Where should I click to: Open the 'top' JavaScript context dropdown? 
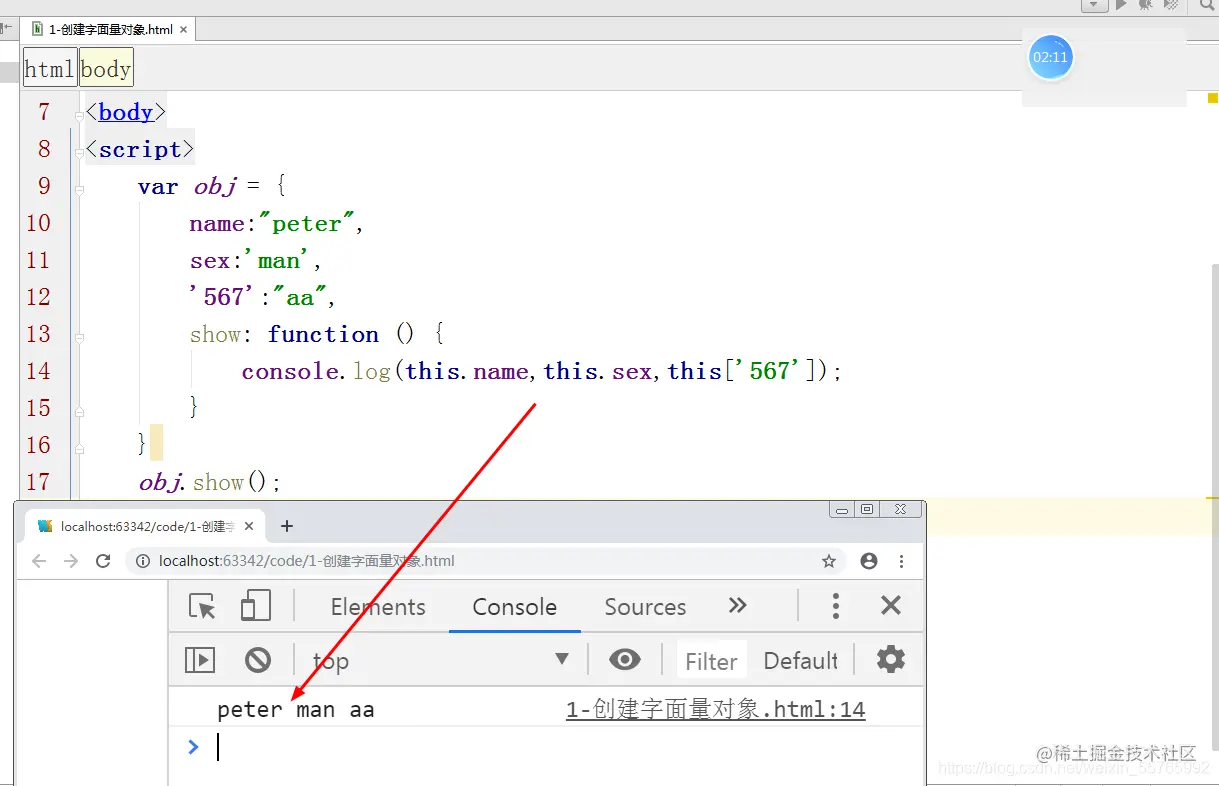pos(440,660)
